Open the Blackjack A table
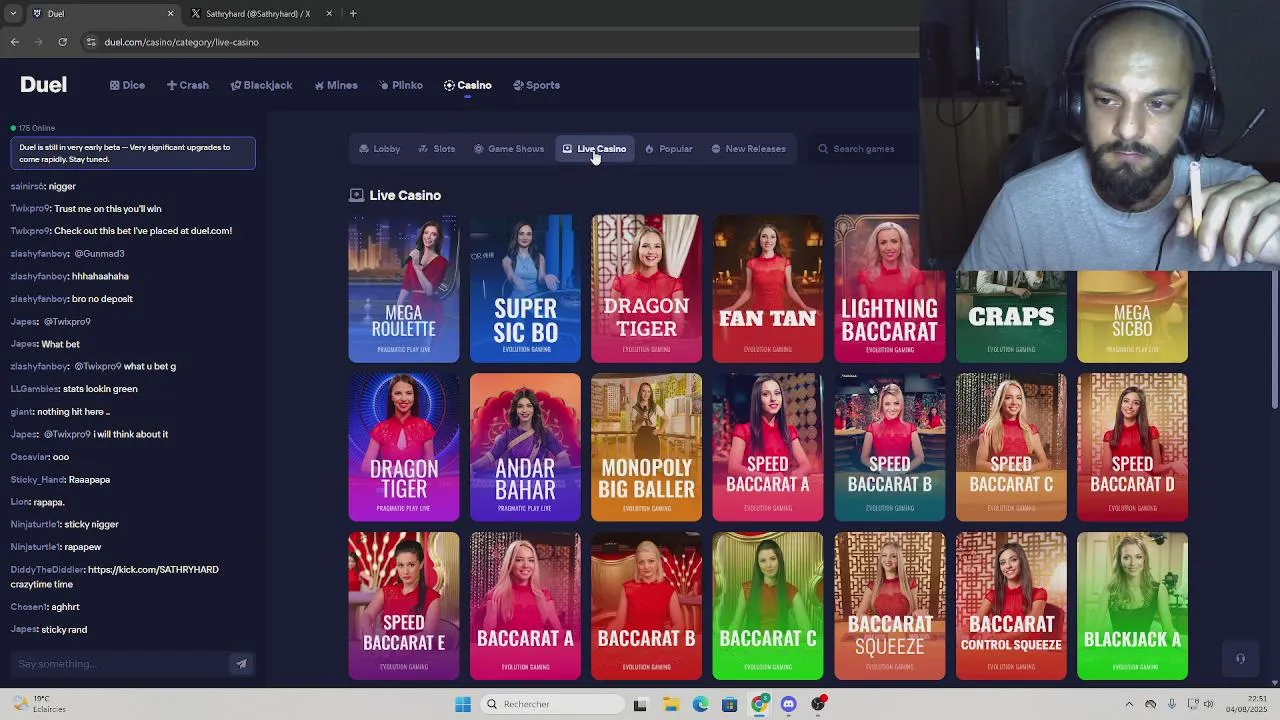The height and width of the screenshot is (720, 1280). pyautogui.click(x=1132, y=606)
